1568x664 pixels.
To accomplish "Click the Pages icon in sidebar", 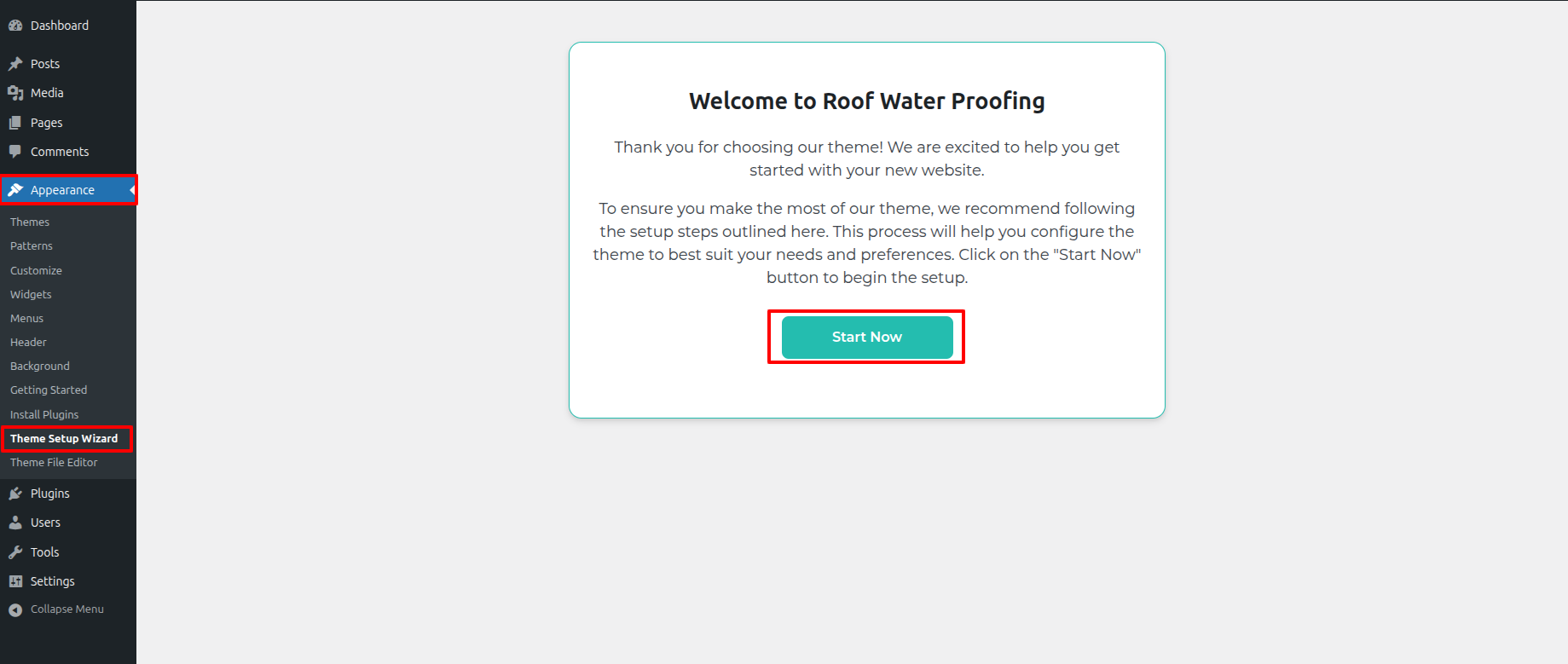I will point(15,123).
